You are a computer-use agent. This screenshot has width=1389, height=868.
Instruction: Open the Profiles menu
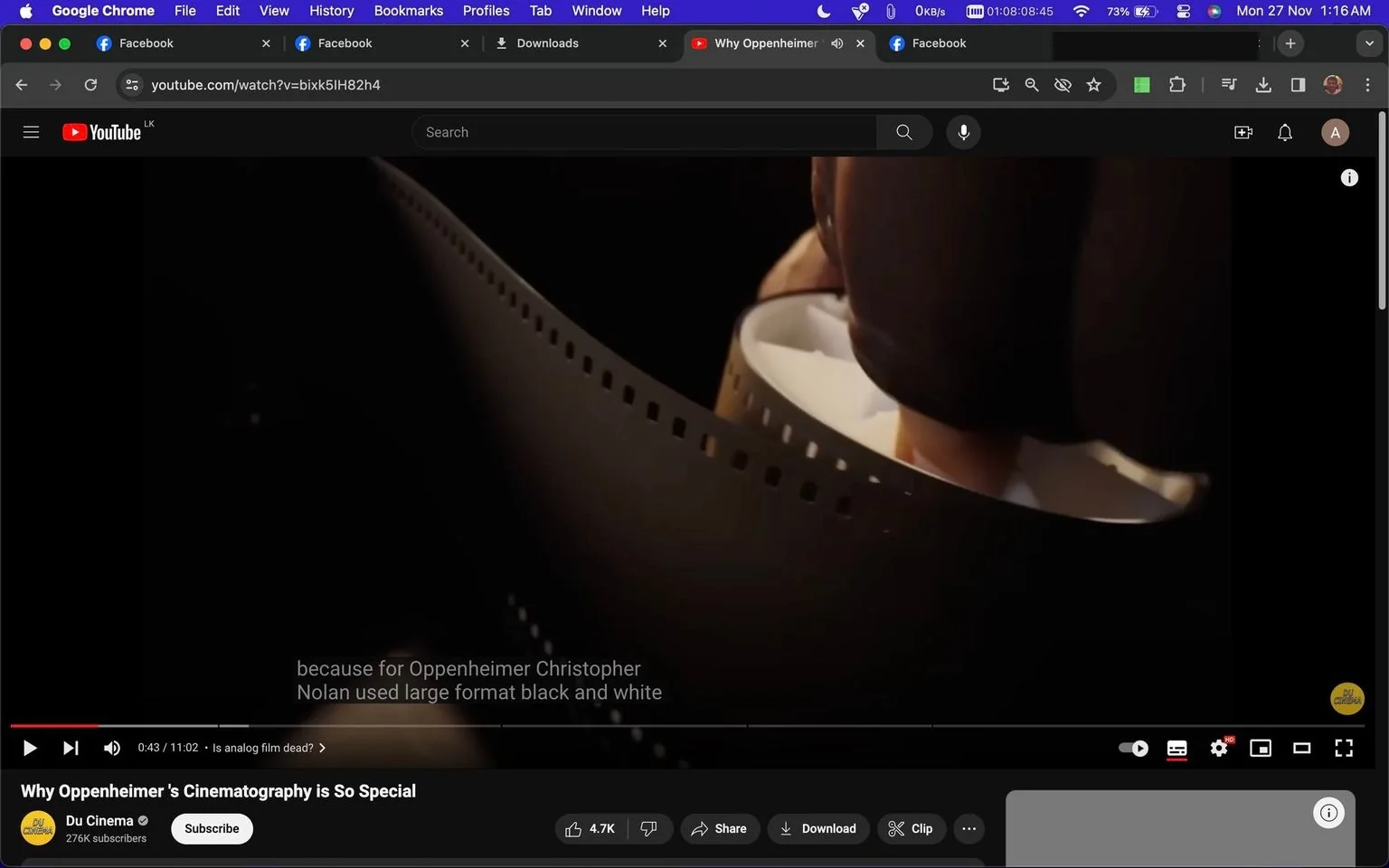pos(486,11)
